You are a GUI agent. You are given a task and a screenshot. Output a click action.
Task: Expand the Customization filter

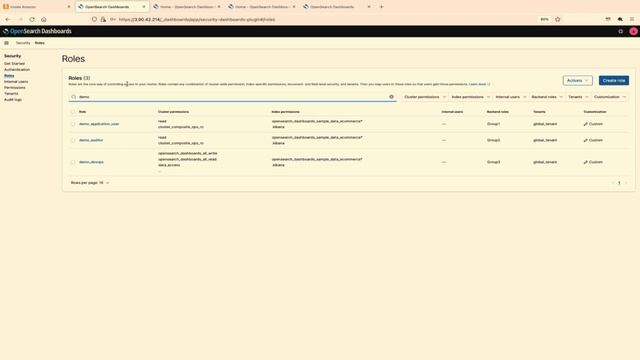click(x=610, y=97)
